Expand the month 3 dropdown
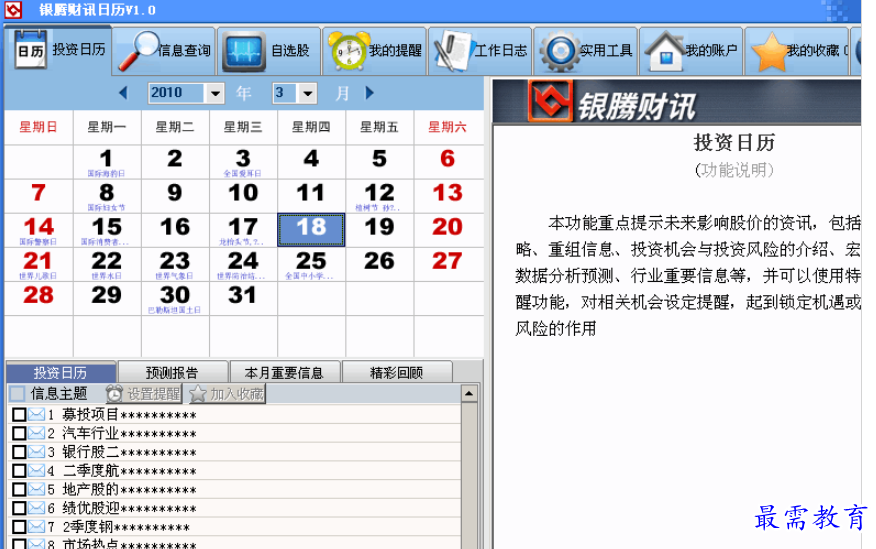The width and height of the screenshot is (876, 549). 307,93
